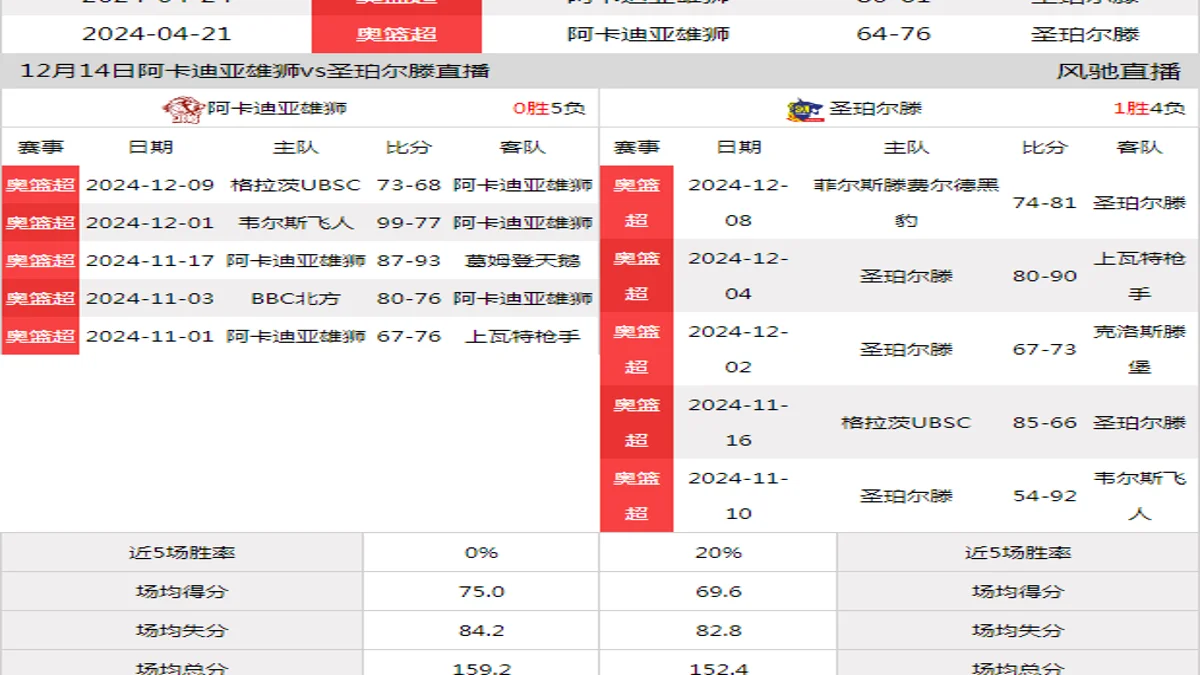The height and width of the screenshot is (675, 1200).
Task: Click average conceded value 82.8
Action: click(718, 631)
